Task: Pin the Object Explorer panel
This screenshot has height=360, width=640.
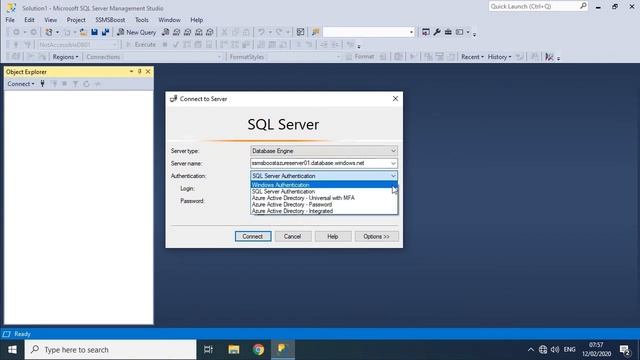Action: coord(140,72)
